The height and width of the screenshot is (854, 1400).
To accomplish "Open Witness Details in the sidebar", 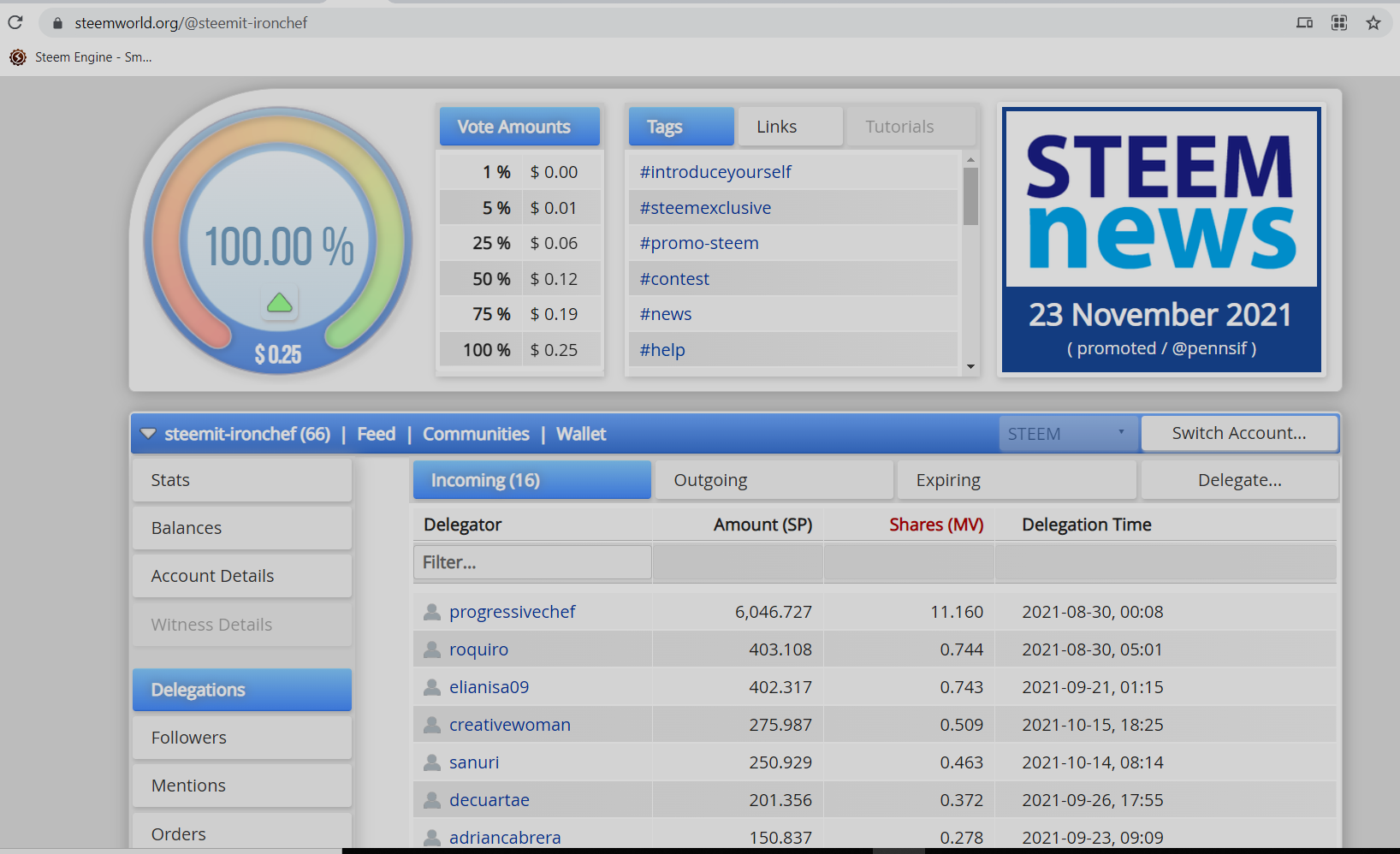I will [242, 625].
